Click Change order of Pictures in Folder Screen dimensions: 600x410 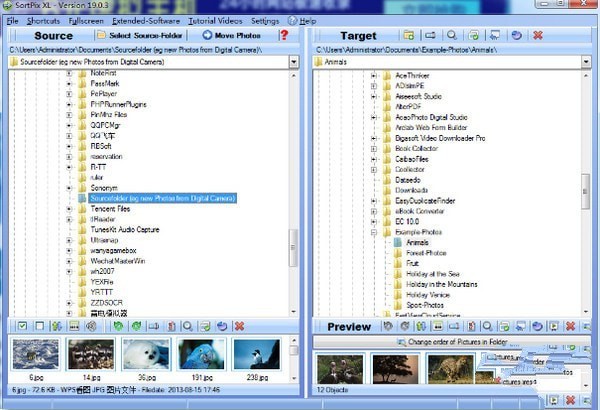(452, 342)
